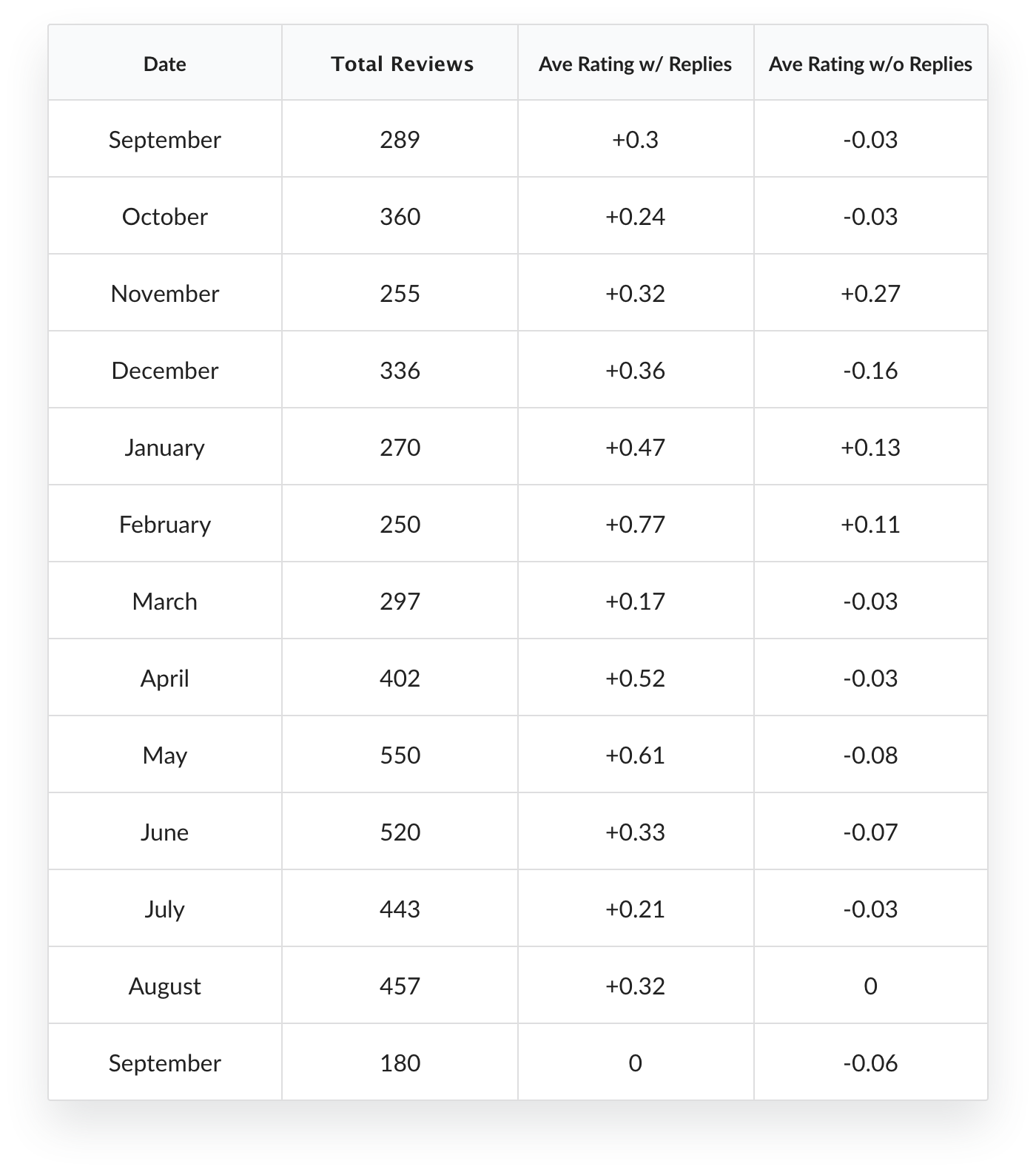Click the December date cell
Viewport: 1036px width, 1175px height.
click(164, 371)
